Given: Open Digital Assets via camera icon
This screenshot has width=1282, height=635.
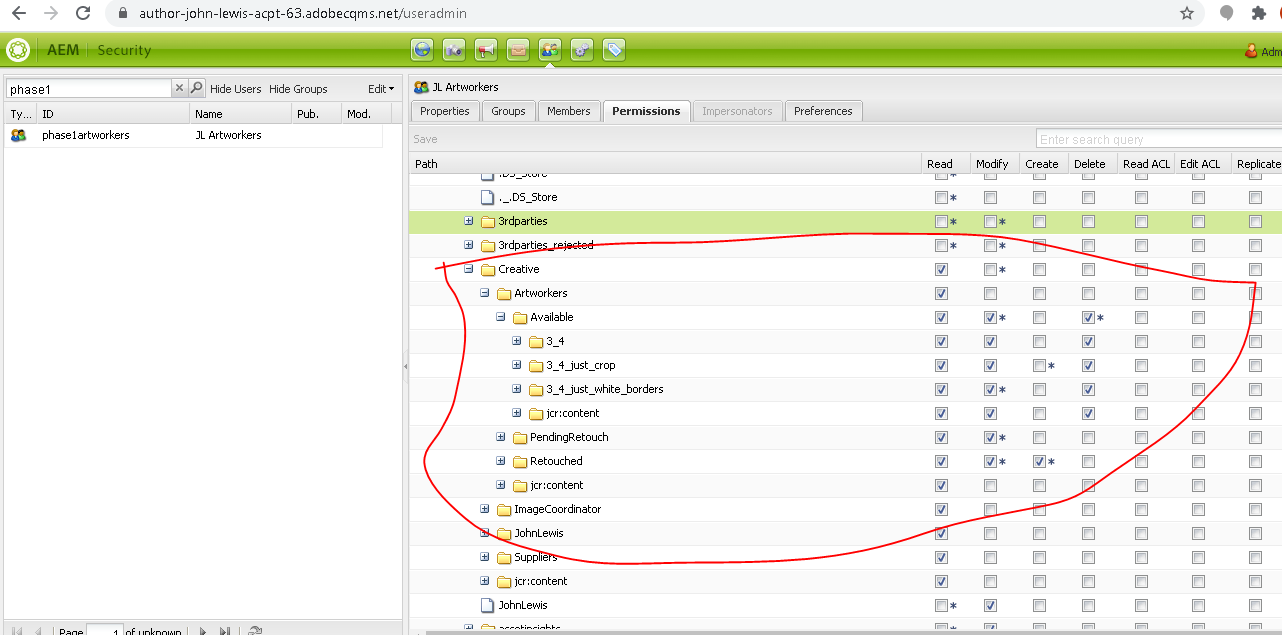Looking at the screenshot, I should tap(453, 49).
